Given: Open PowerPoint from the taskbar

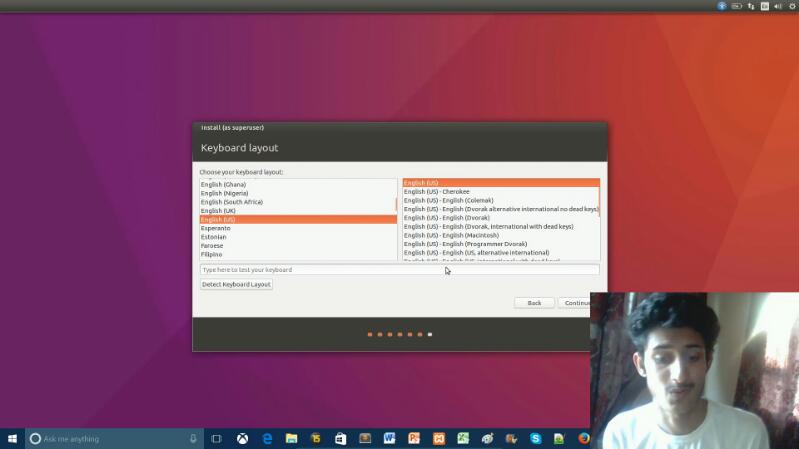Looking at the screenshot, I should point(414,438).
